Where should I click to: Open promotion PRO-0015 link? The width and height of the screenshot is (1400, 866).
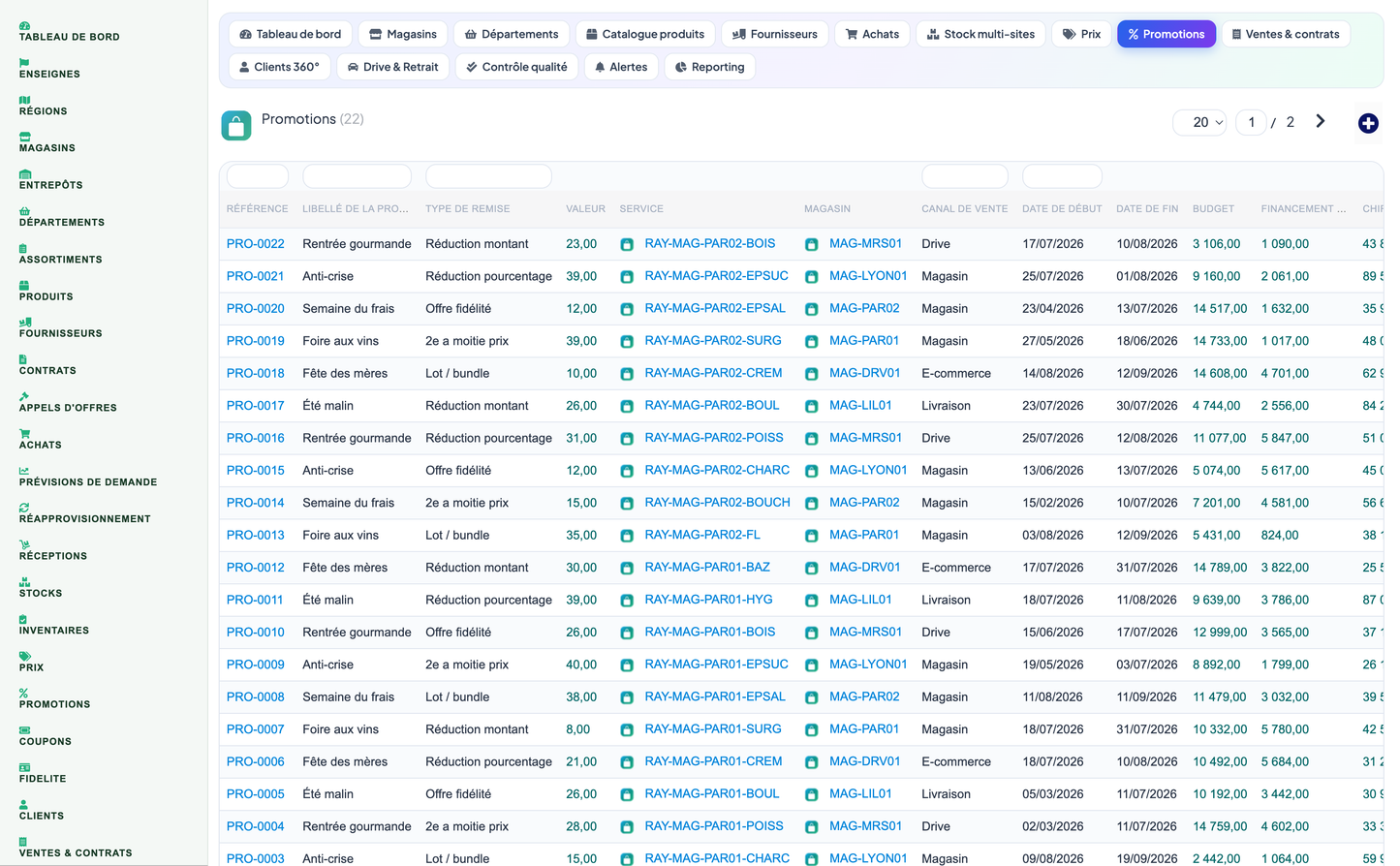pyautogui.click(x=256, y=471)
